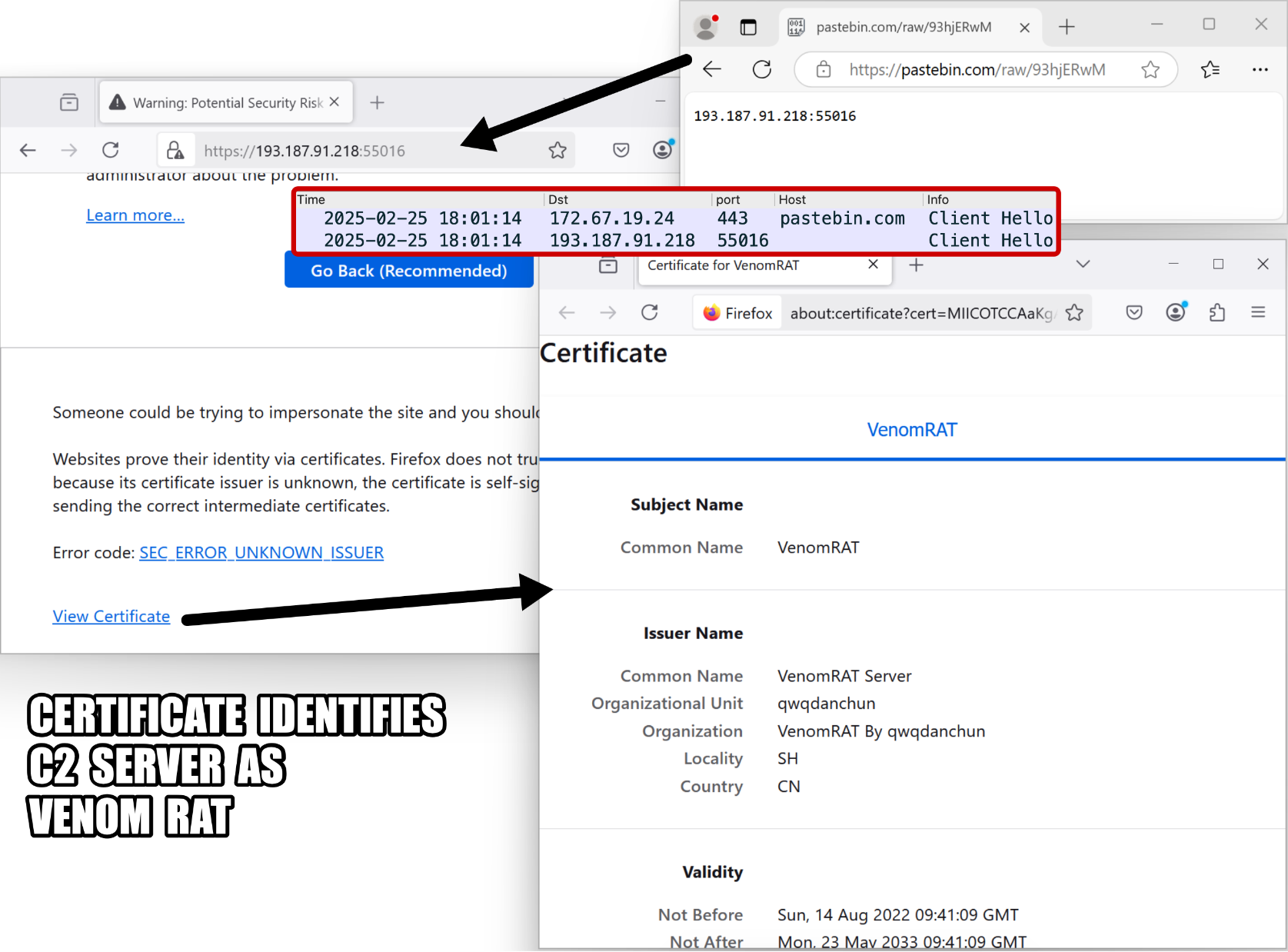This screenshot has height=952, width=1288.
Task: Go back in certificate Firefox window
Action: pyautogui.click(x=567, y=313)
